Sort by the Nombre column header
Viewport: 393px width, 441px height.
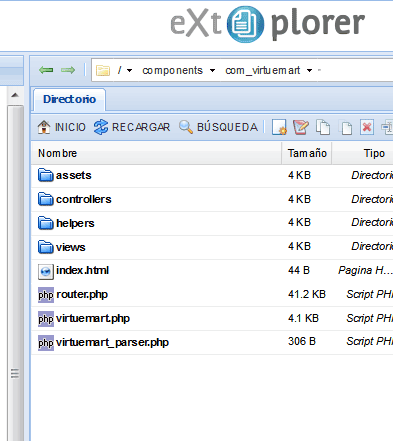tap(157, 153)
